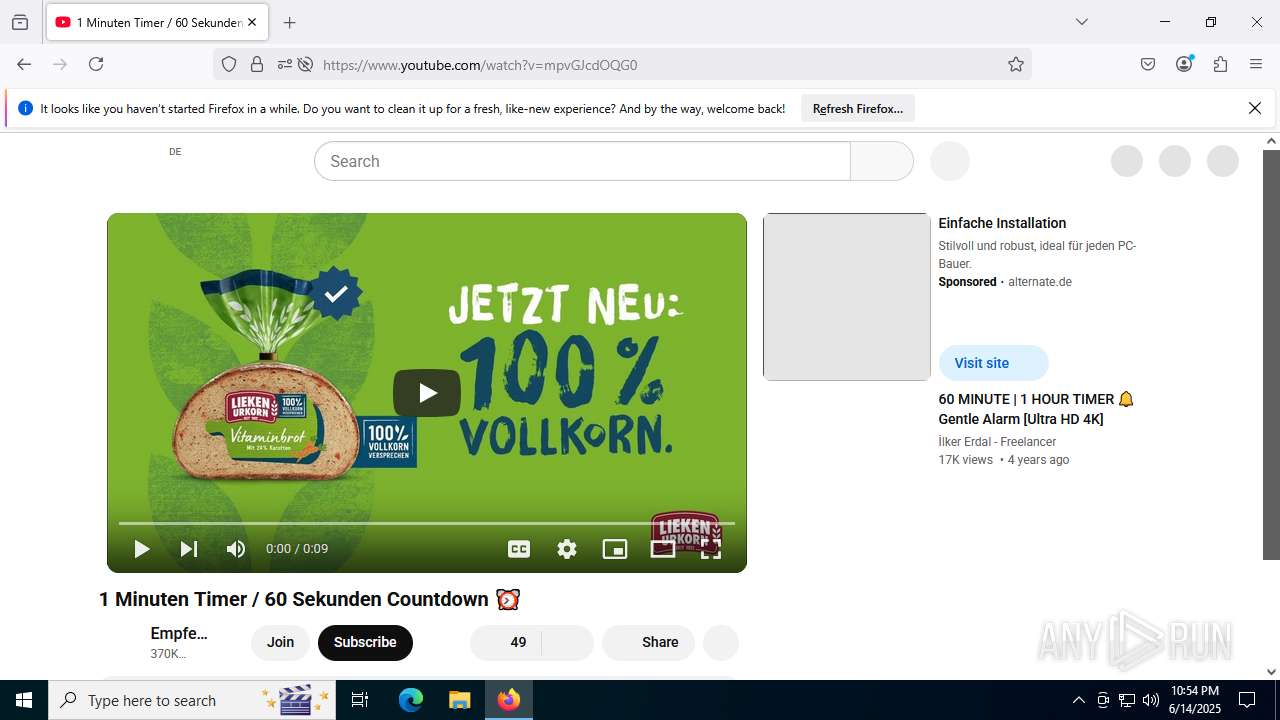Dismiss the Firefox notification bar
1280x720 pixels.
[1255, 108]
